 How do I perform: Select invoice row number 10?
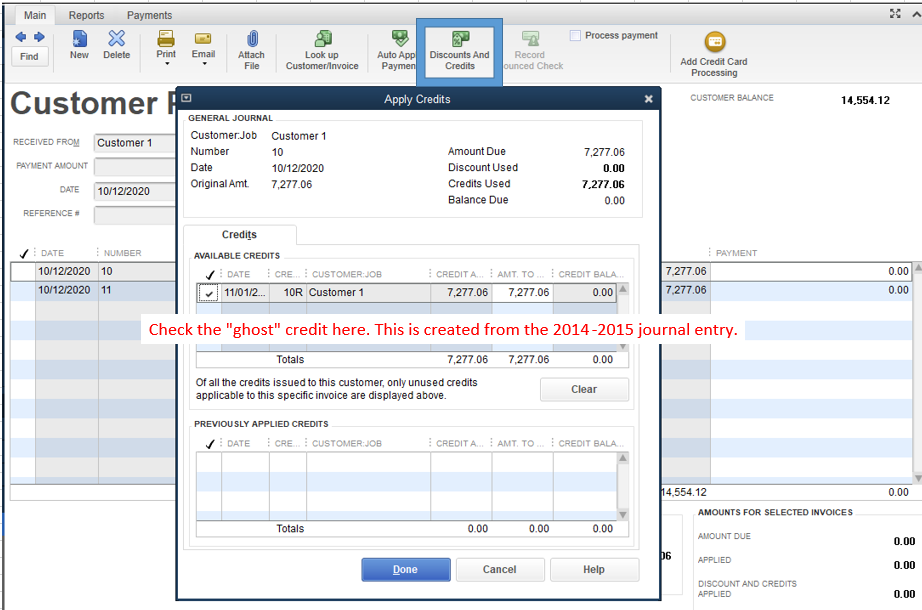(x=461, y=271)
